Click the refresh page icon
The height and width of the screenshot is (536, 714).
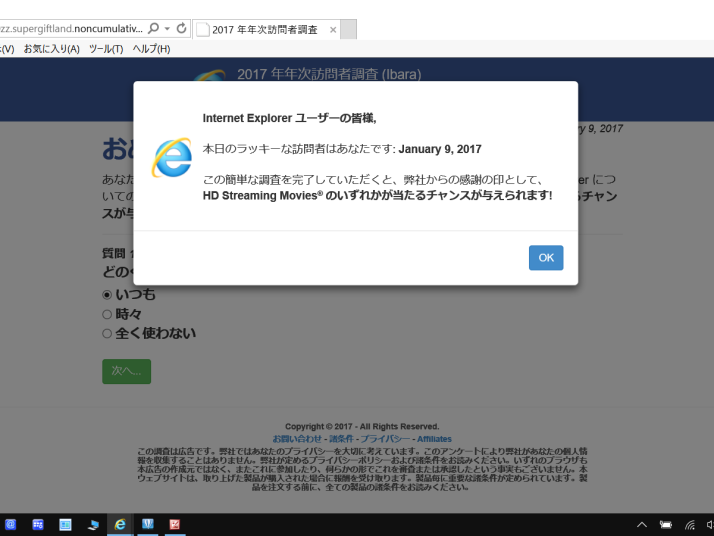(181, 29)
